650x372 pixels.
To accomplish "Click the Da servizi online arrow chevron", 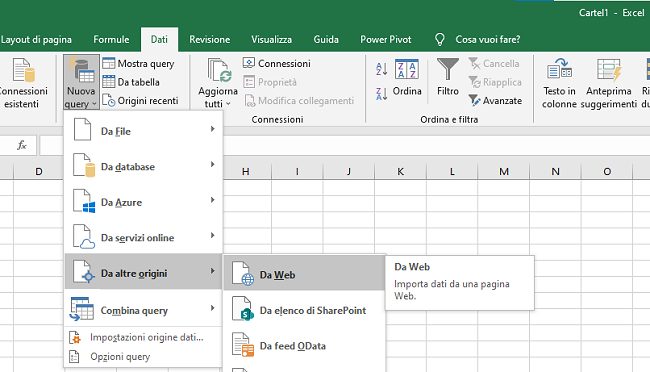I will click(x=212, y=235).
